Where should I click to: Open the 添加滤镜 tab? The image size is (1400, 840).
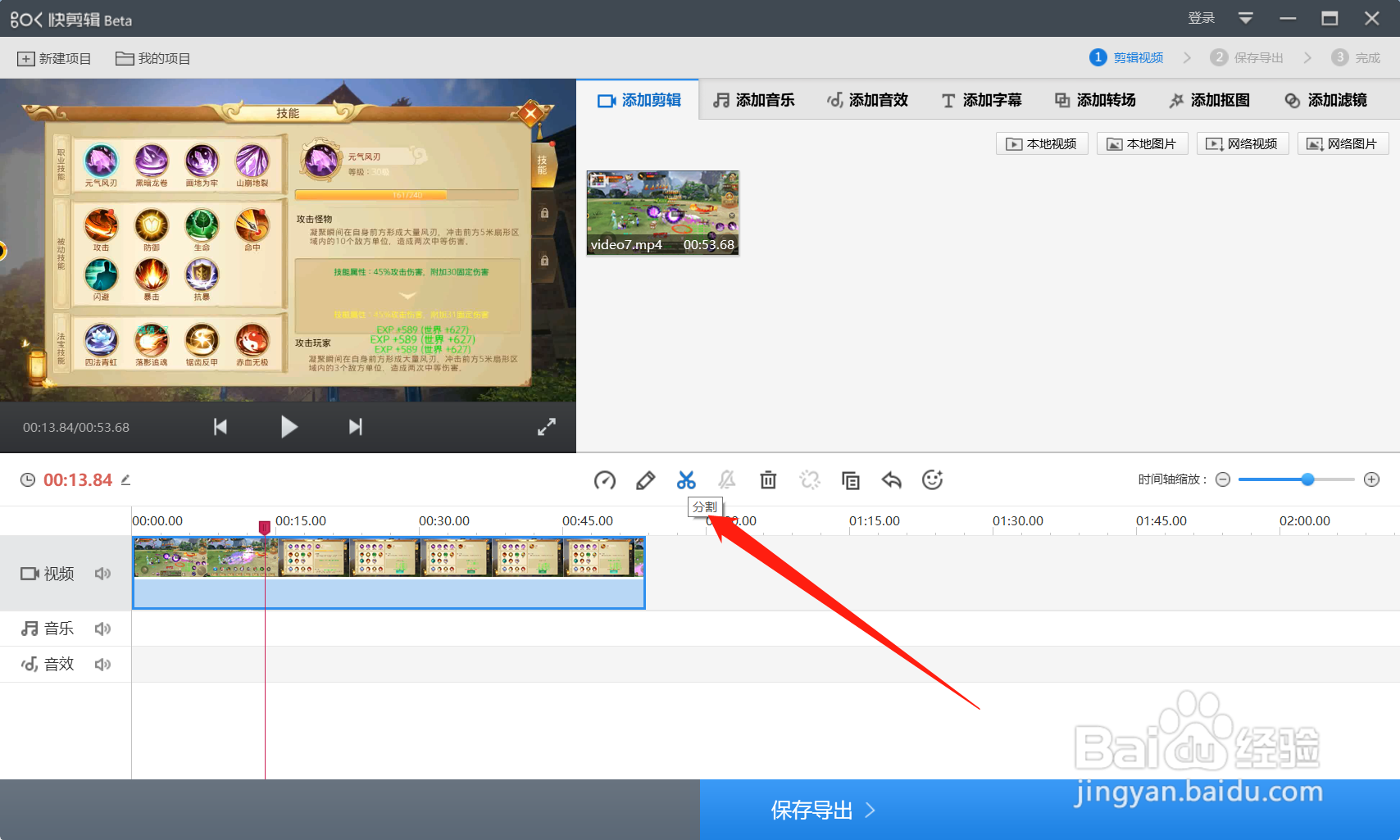tap(1325, 99)
